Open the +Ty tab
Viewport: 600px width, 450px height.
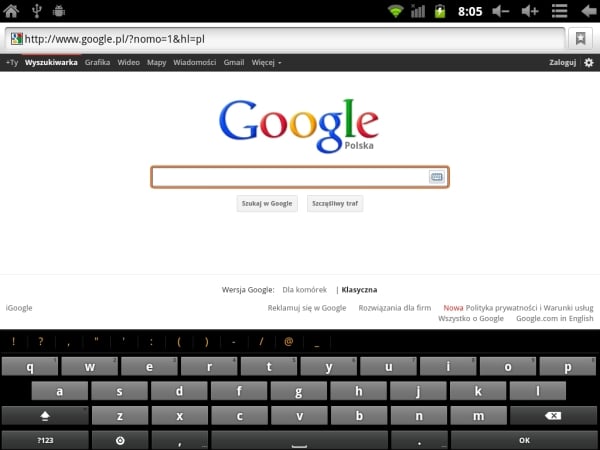[x=12, y=62]
